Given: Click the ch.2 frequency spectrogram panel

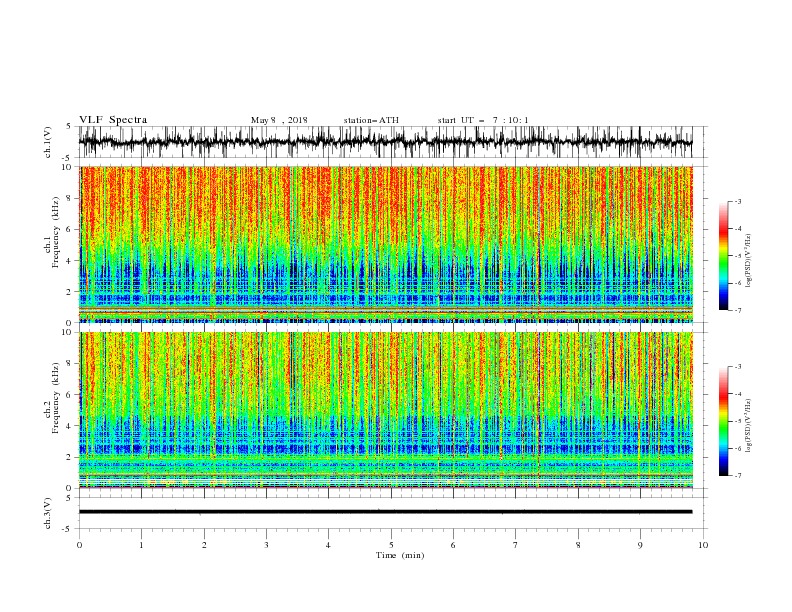Looking at the screenshot, I should 385,410.
